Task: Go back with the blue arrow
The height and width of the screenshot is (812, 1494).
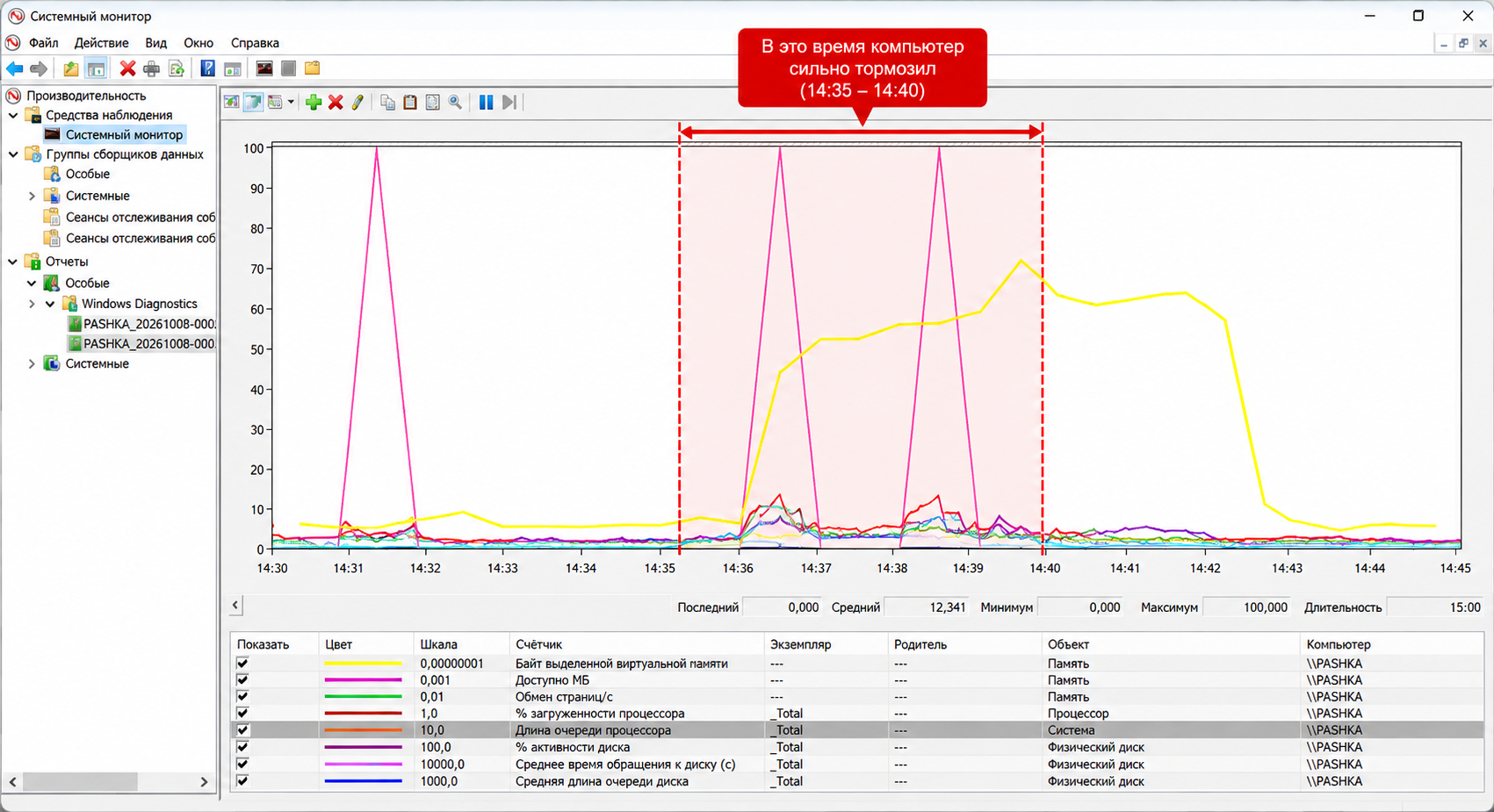Action: pos(15,68)
